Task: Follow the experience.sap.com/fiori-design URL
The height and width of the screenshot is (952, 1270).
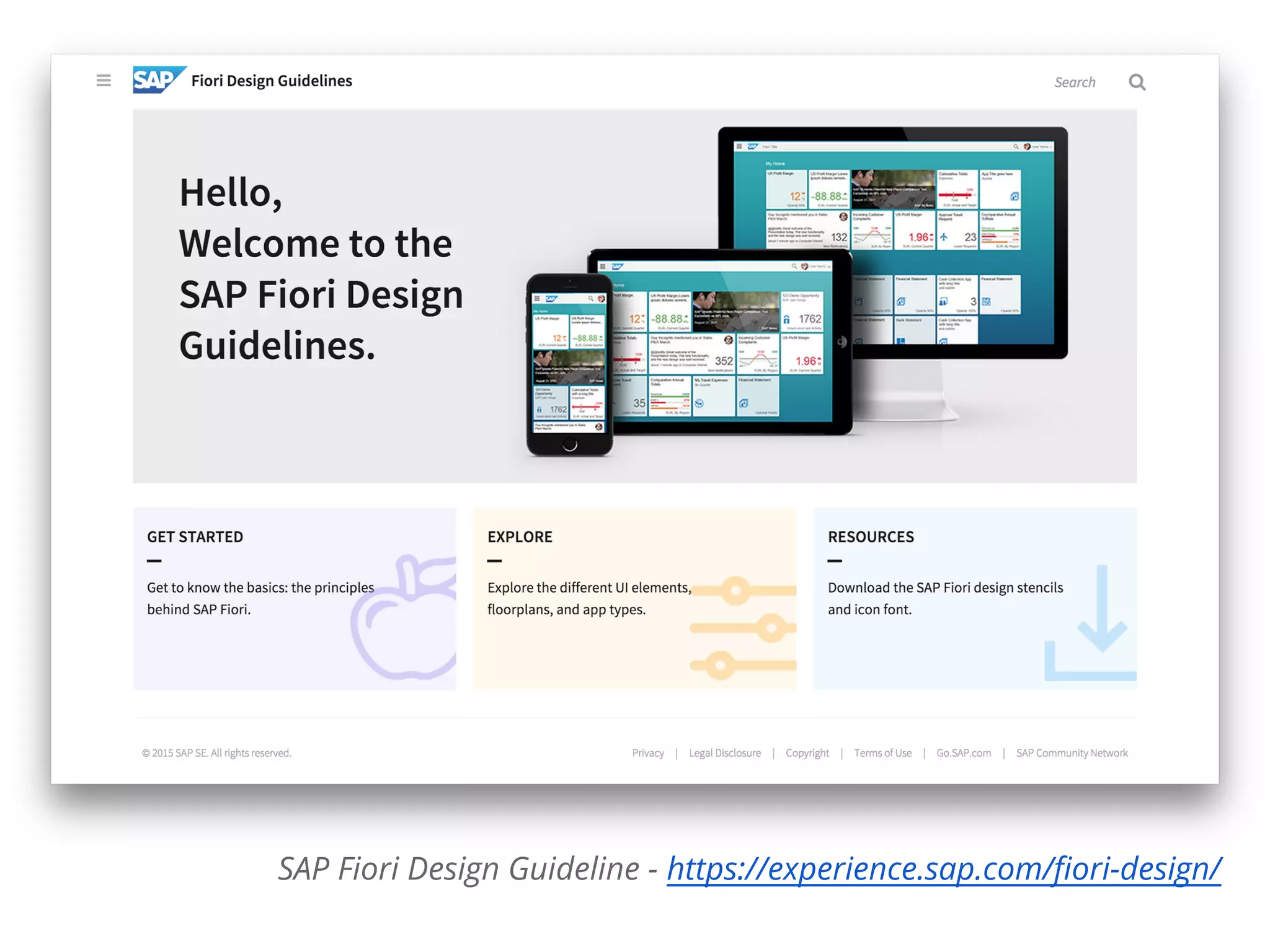Action: [x=944, y=869]
